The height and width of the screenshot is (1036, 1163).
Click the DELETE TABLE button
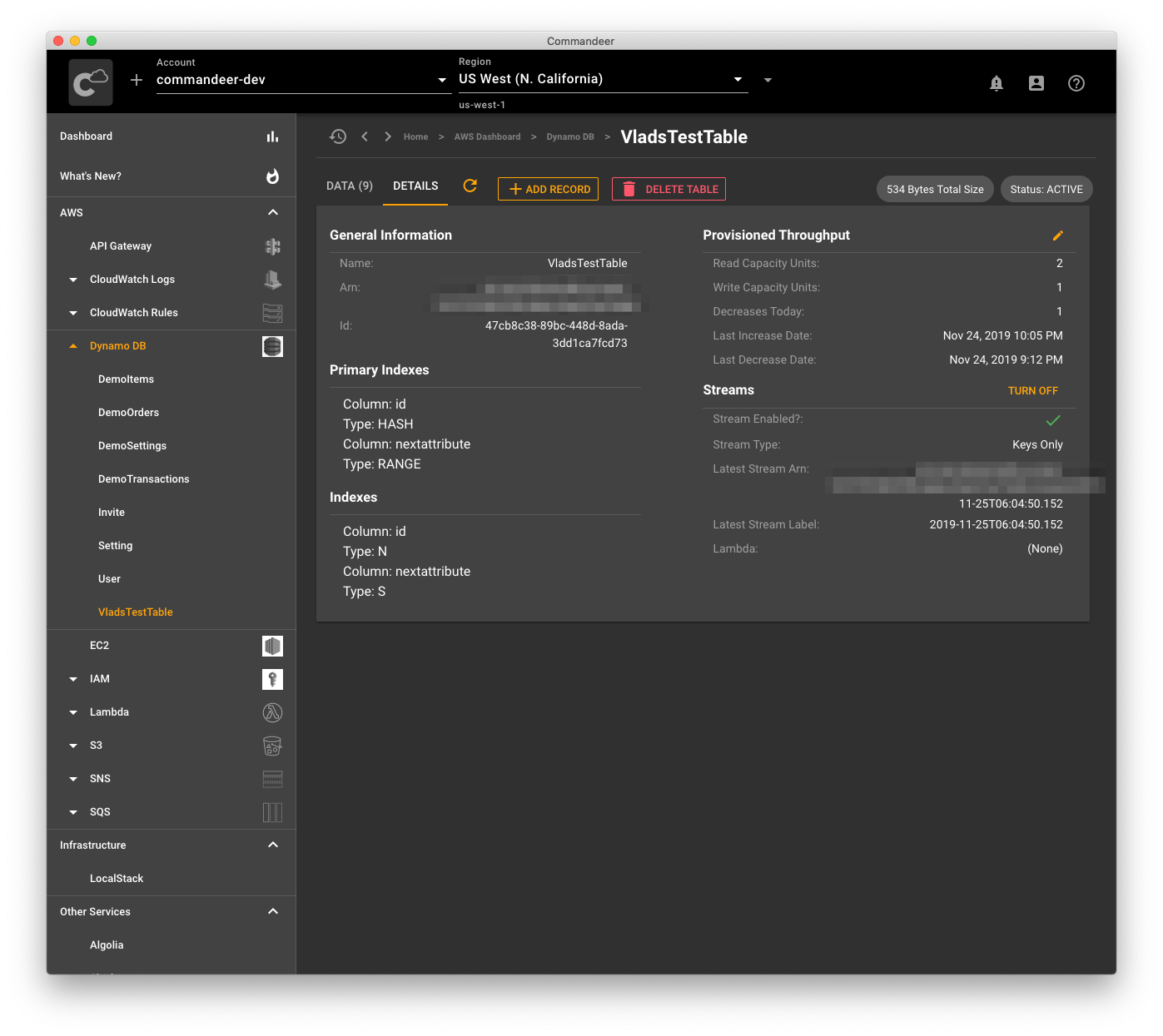tap(668, 189)
